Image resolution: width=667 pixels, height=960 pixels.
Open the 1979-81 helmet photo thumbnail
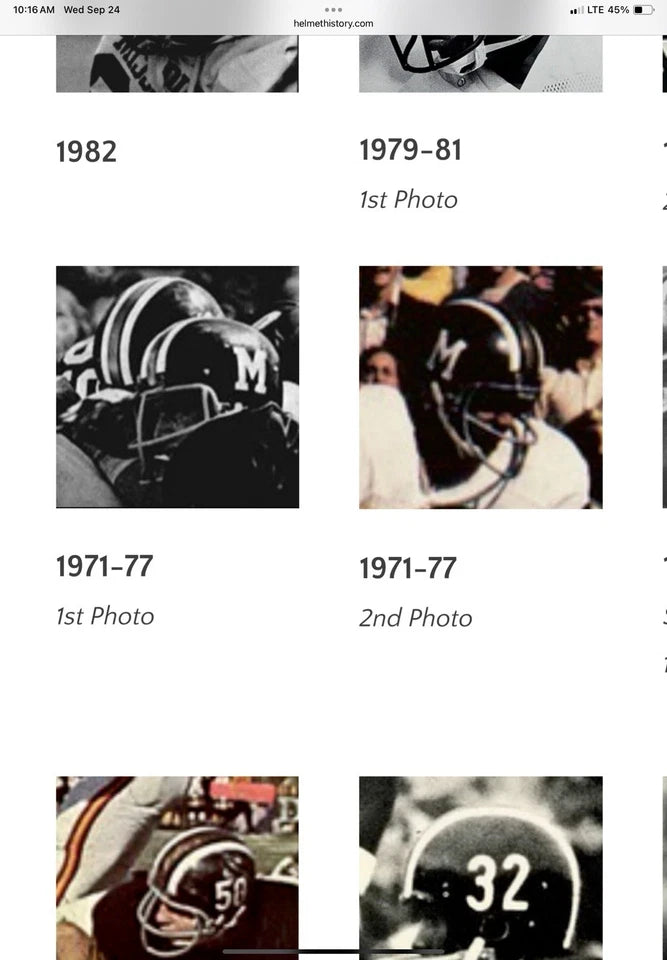pos(480,64)
